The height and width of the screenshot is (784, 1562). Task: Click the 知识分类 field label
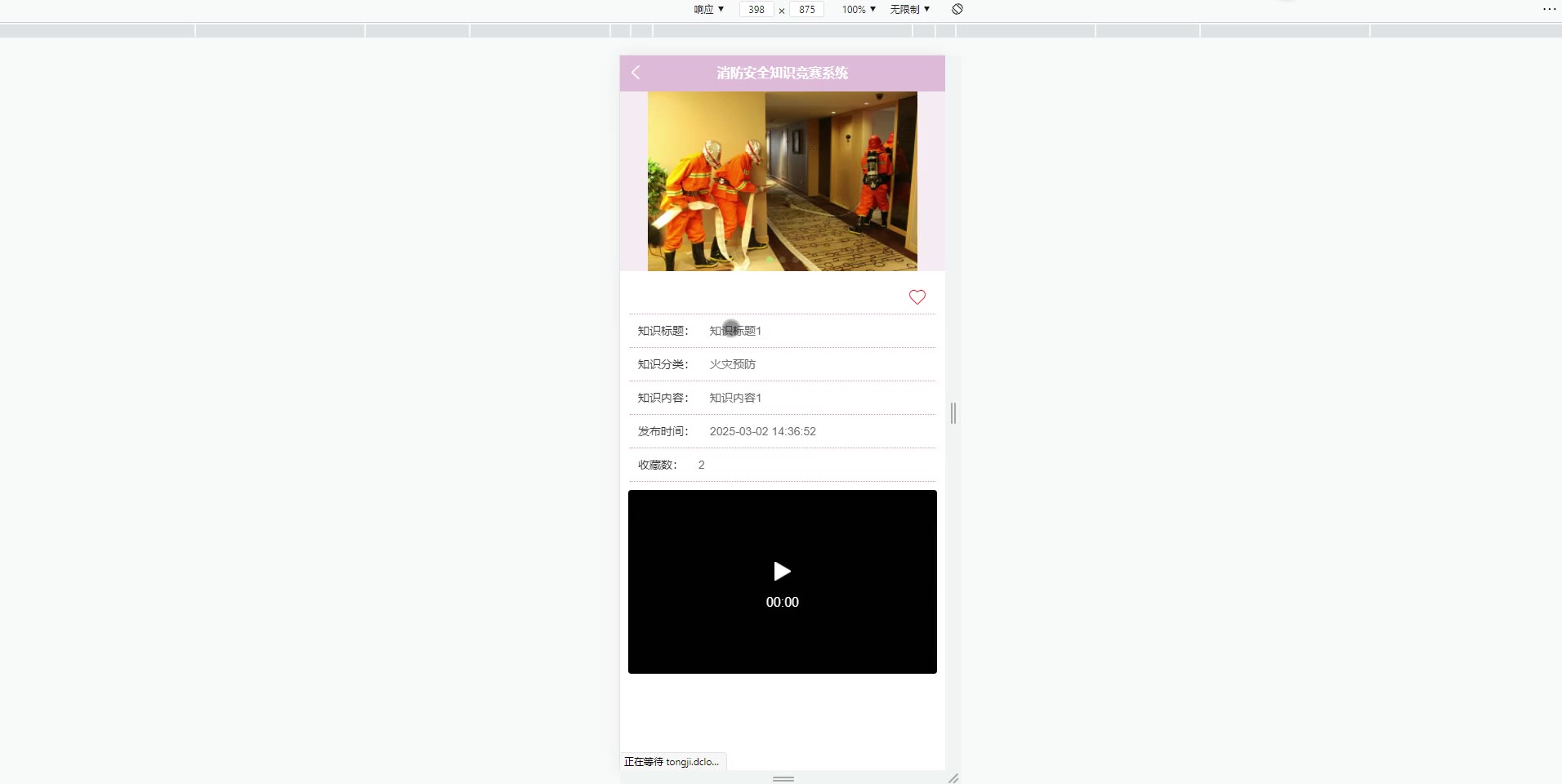(x=663, y=364)
